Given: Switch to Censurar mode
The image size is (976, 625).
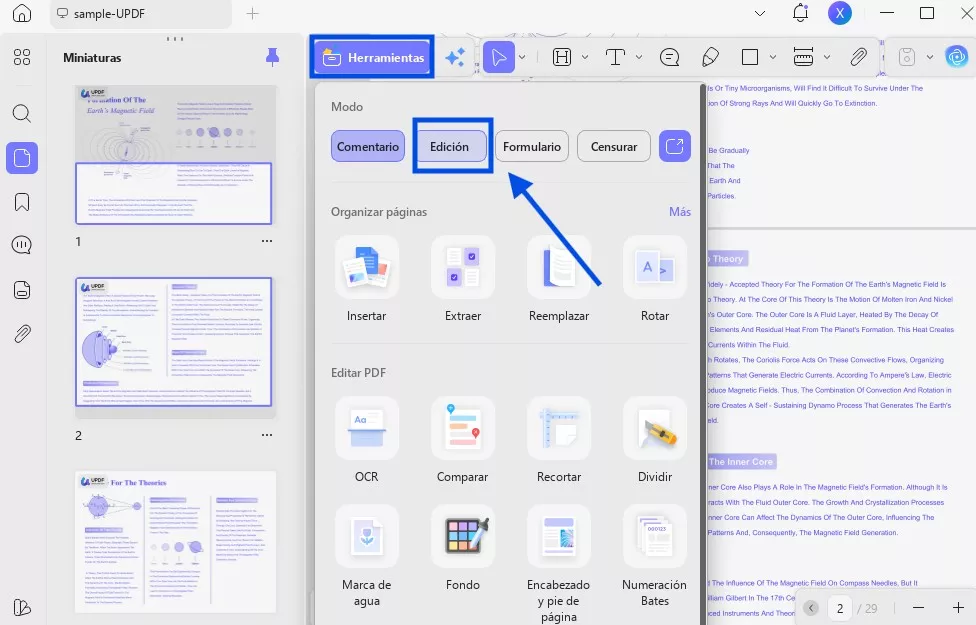Looking at the screenshot, I should click(614, 146).
